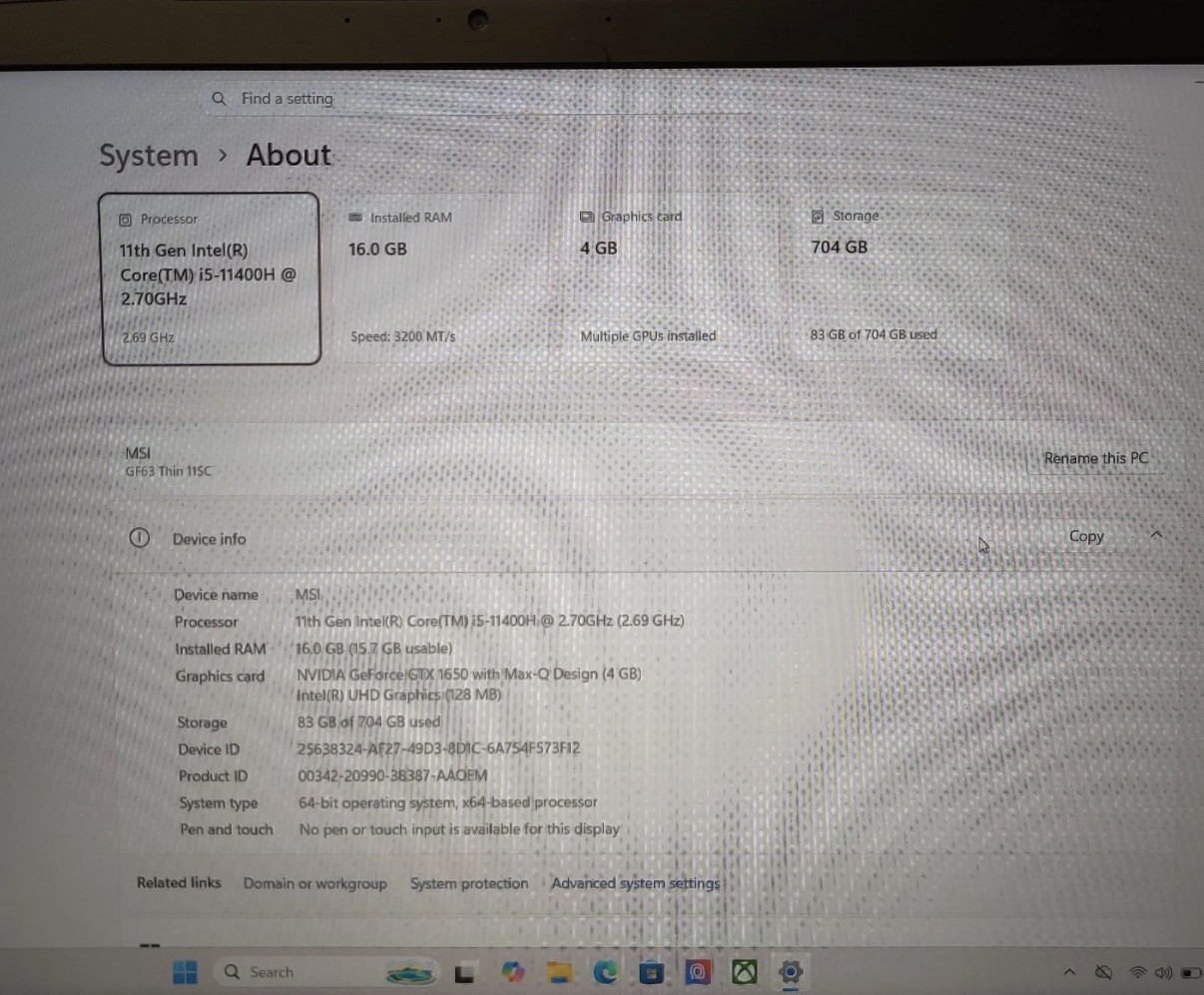Click the battery tray icon
The image size is (1204, 995).
[x=1191, y=972]
